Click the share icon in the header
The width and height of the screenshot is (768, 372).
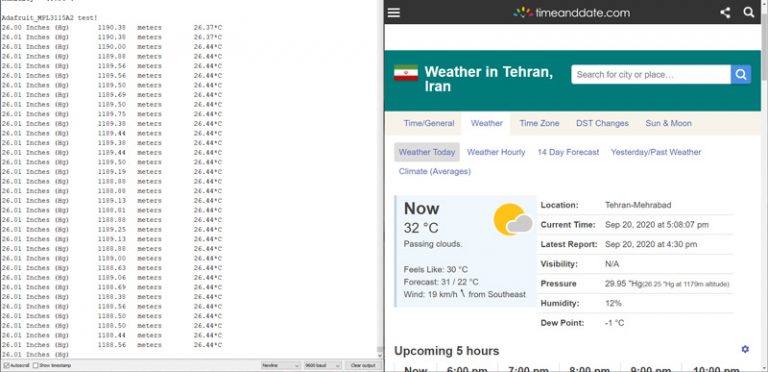[x=725, y=13]
